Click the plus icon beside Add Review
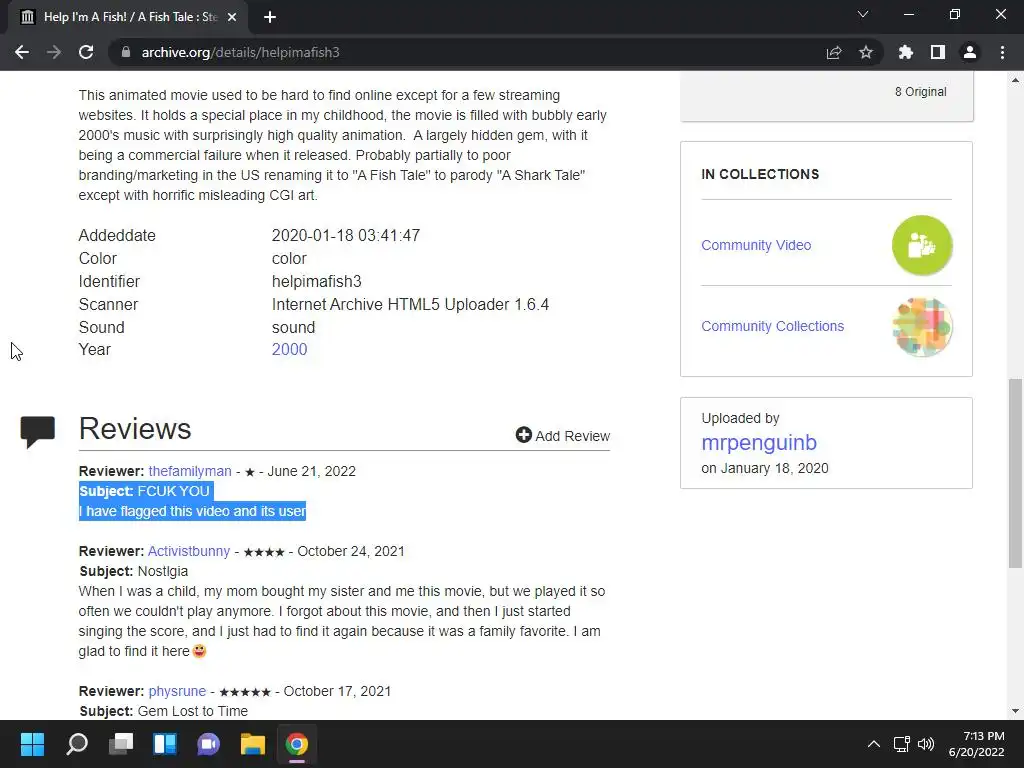 (524, 435)
